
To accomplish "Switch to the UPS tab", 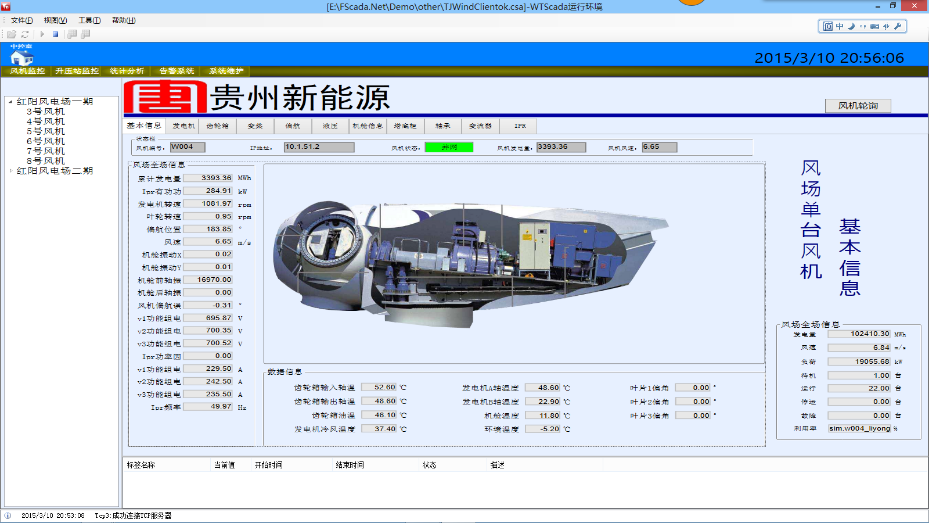I will point(520,126).
